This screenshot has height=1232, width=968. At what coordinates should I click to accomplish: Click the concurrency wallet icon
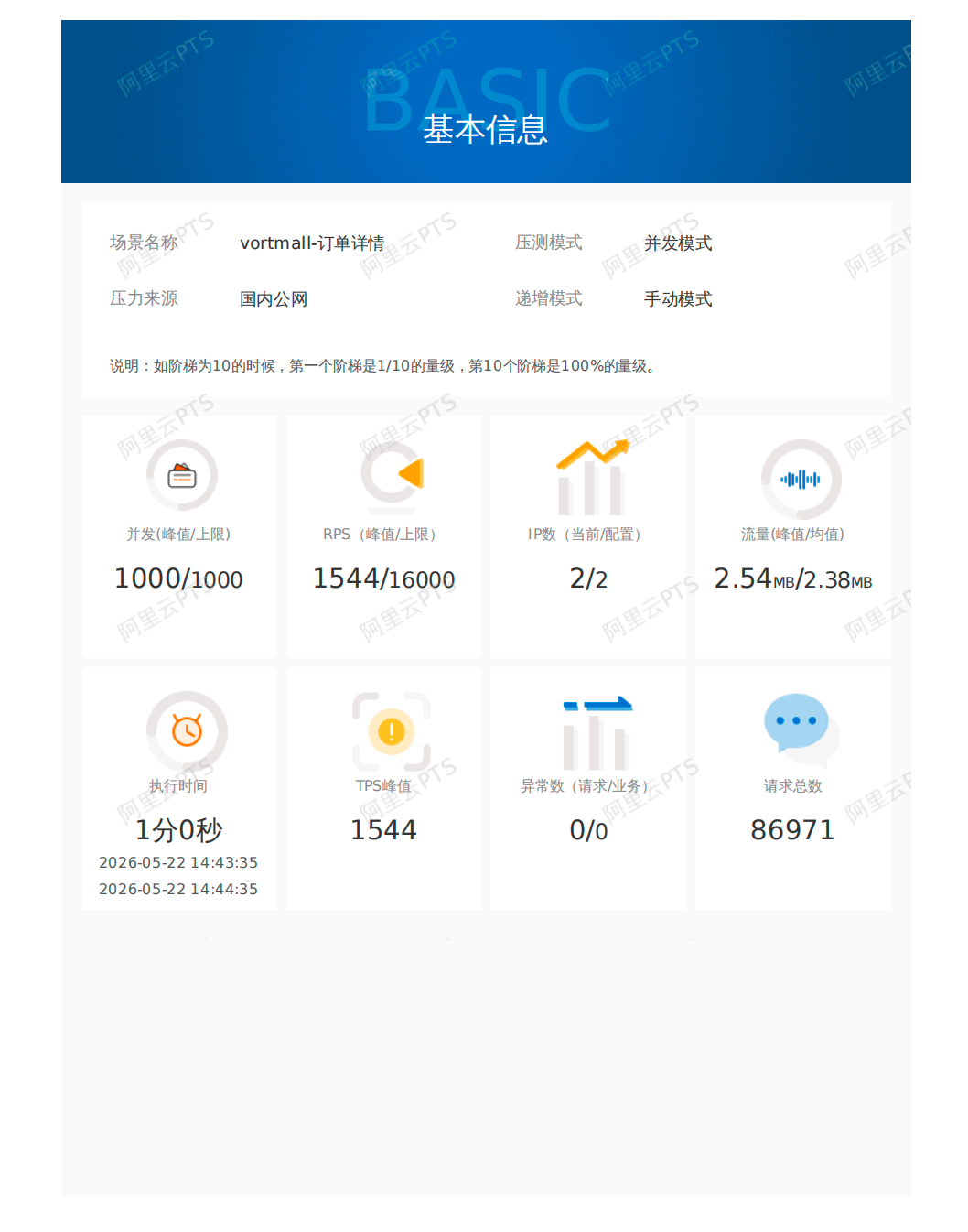pos(182,476)
